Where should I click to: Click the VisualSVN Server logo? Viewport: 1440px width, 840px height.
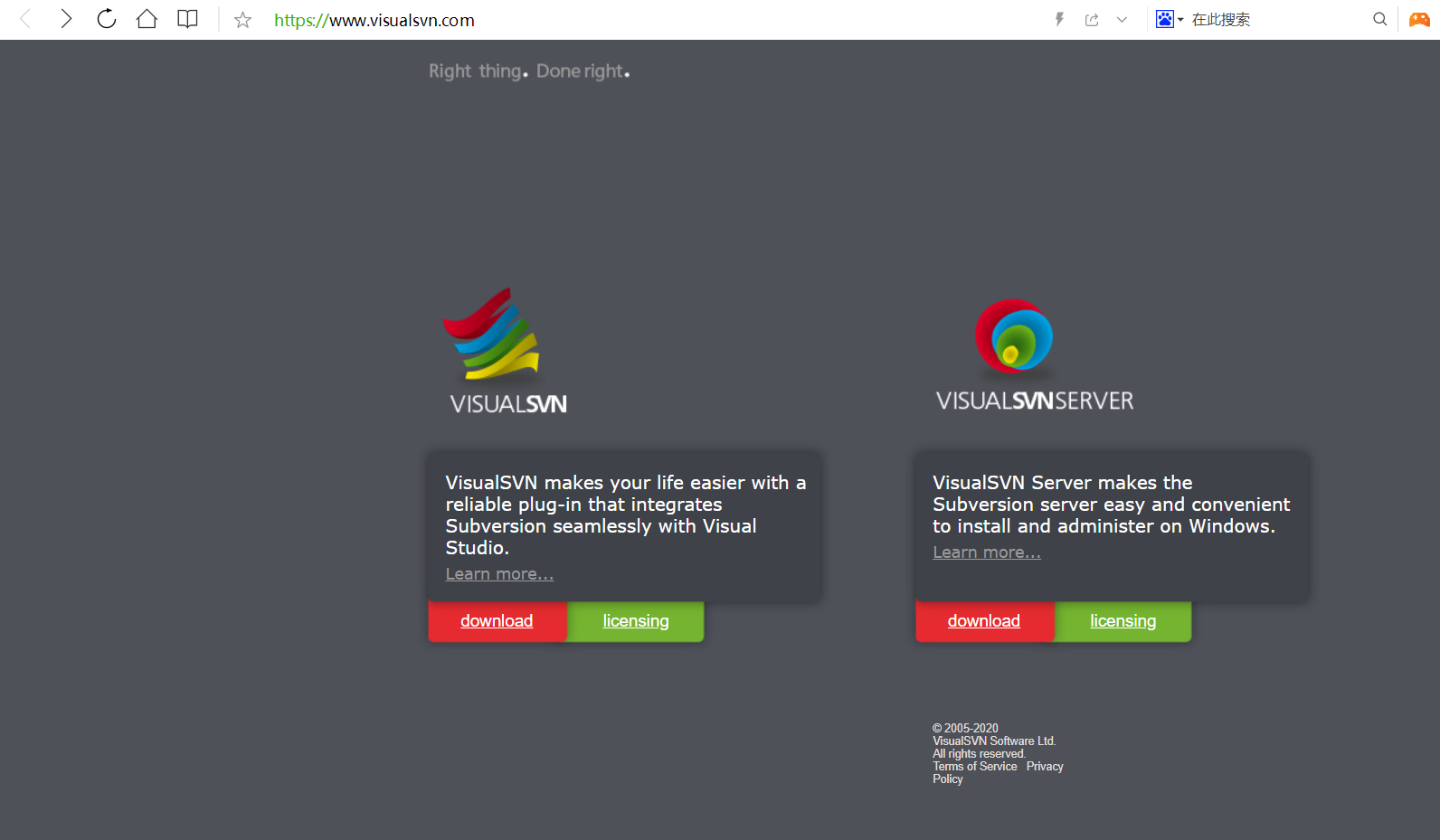click(1035, 355)
